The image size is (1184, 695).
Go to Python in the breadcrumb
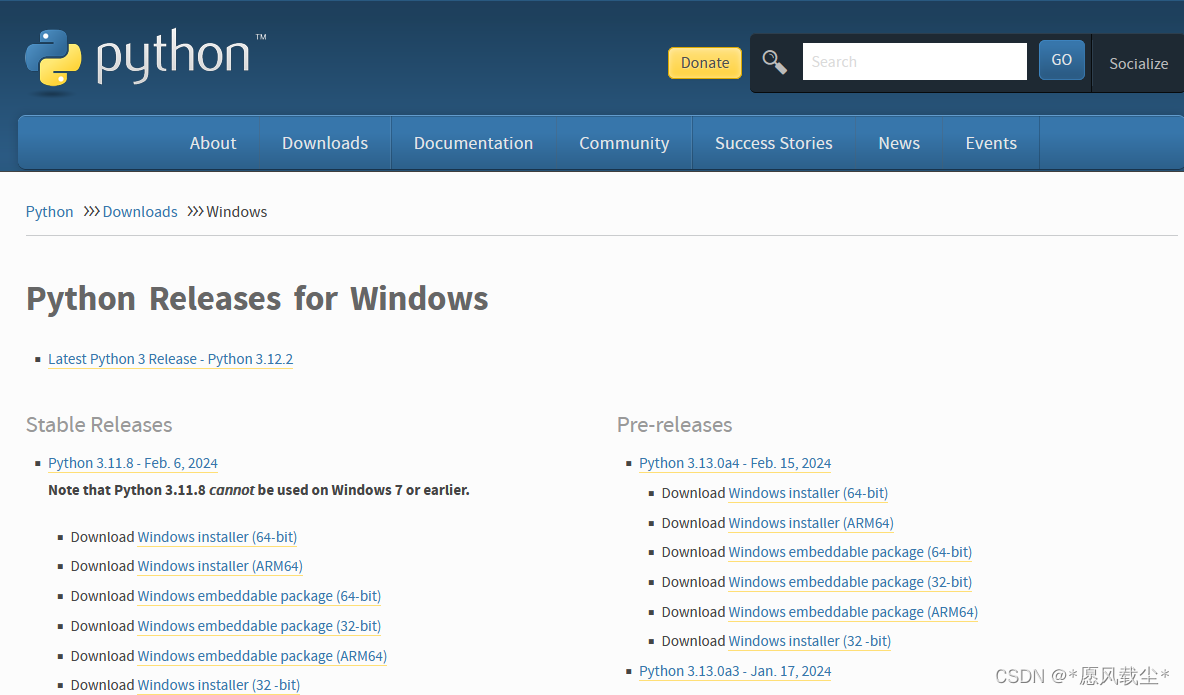50,212
